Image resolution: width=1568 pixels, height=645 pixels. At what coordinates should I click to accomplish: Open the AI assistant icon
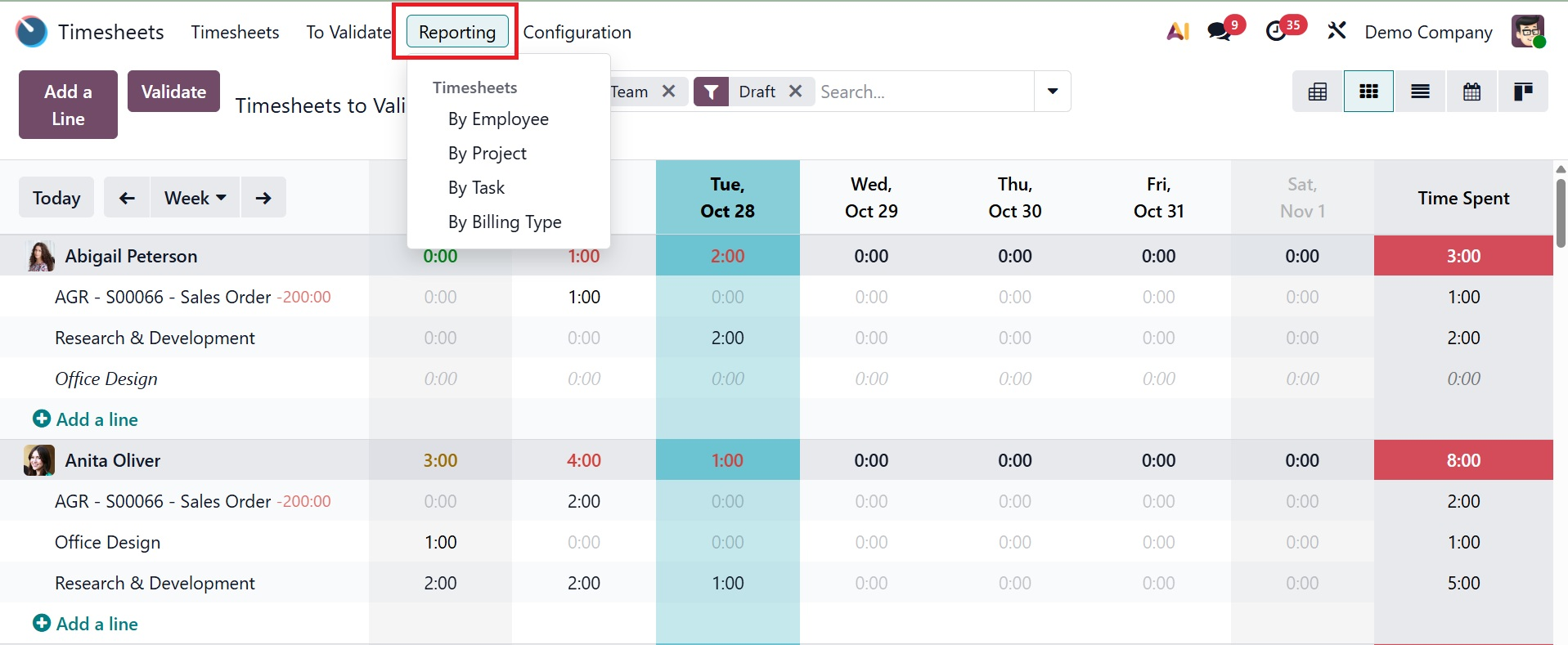[x=1178, y=32]
